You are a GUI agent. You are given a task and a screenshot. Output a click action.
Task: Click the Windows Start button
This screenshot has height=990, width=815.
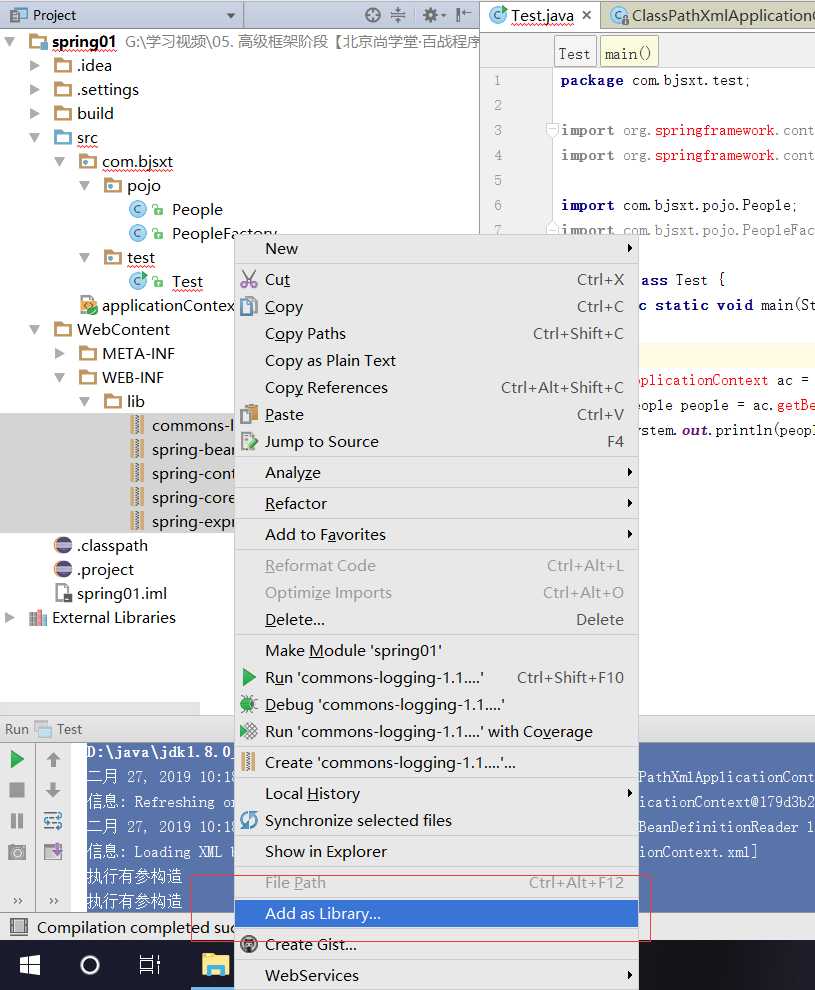point(30,965)
